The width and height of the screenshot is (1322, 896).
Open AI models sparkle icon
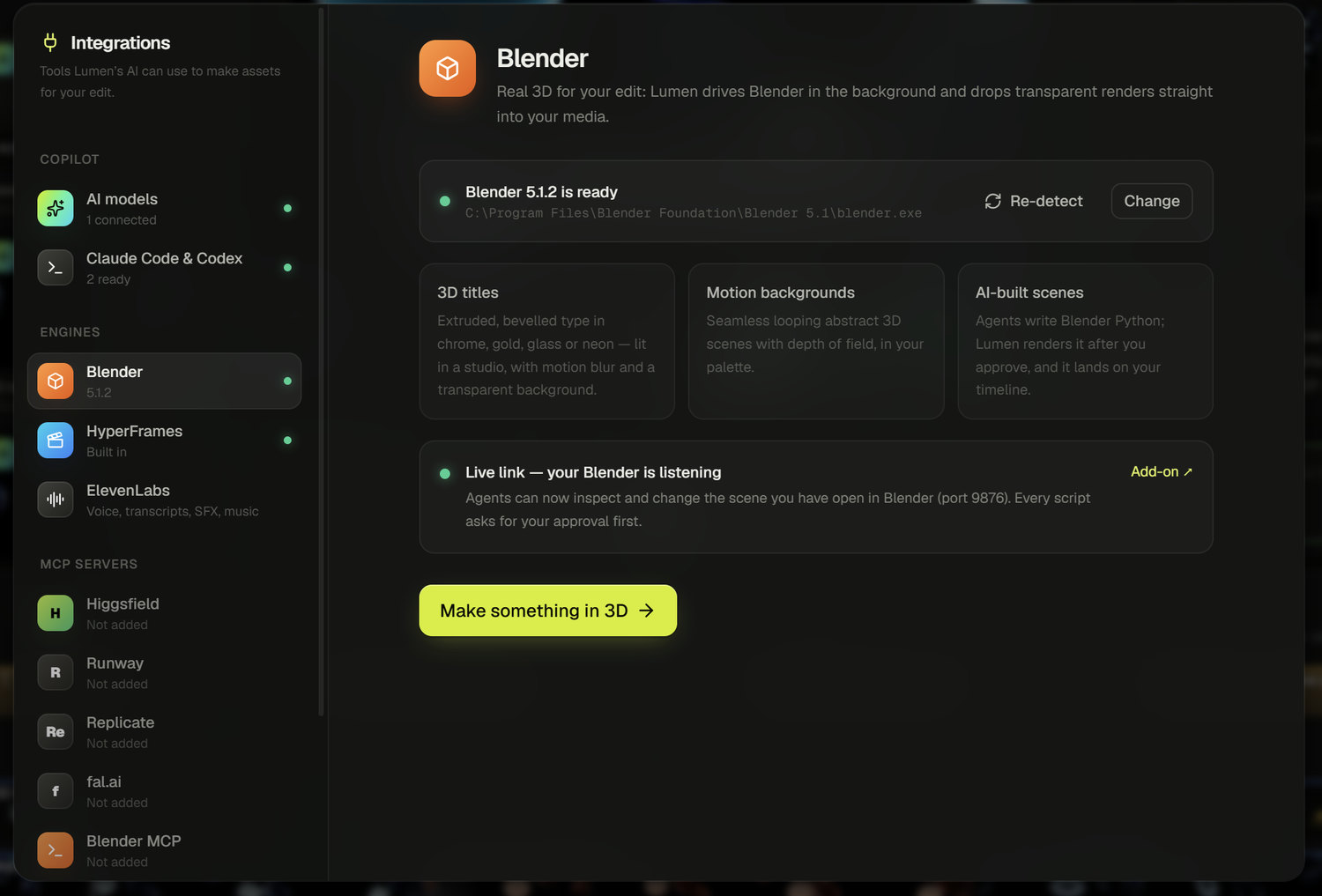56,208
